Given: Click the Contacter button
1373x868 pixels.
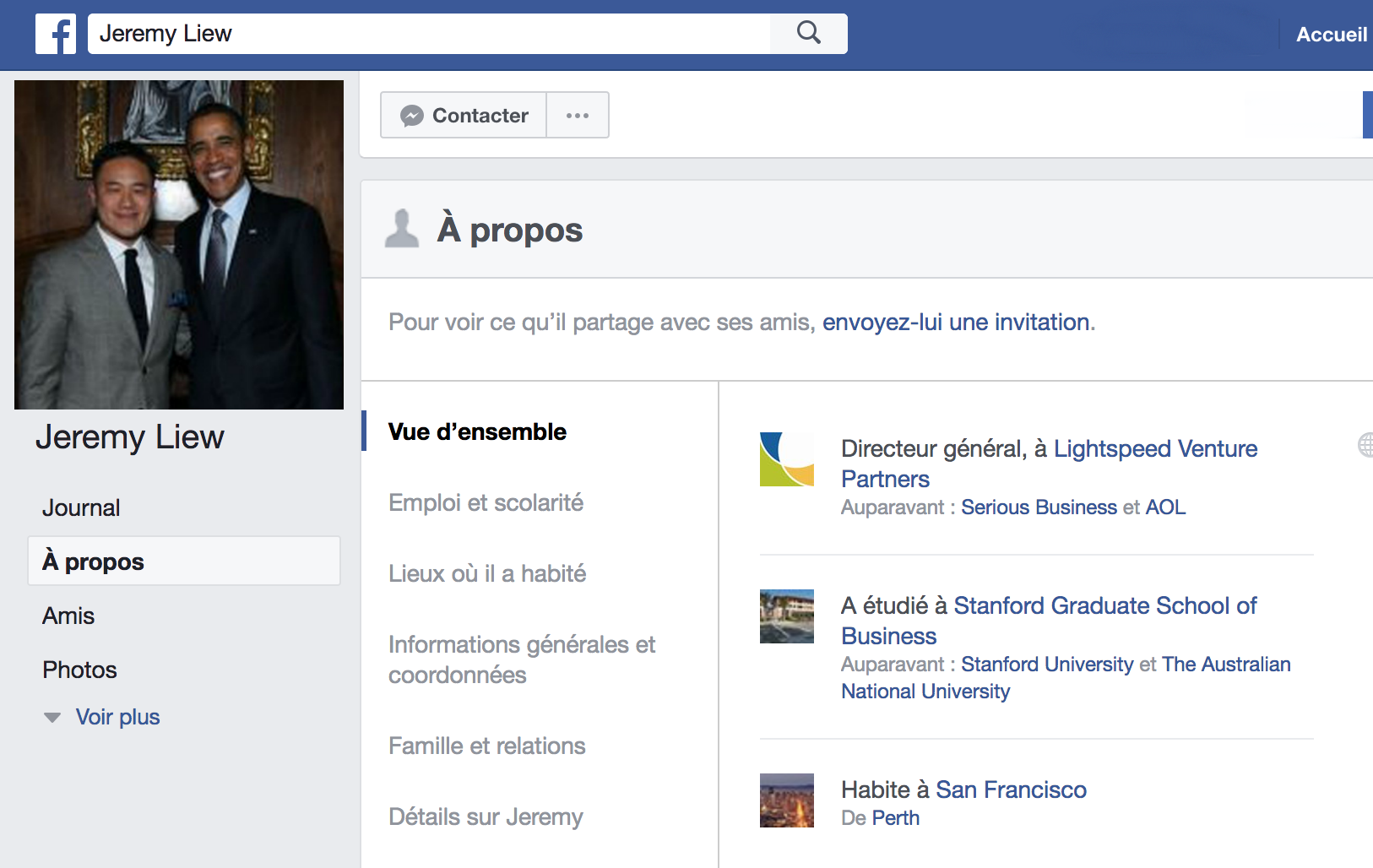Looking at the screenshot, I should tap(464, 115).
